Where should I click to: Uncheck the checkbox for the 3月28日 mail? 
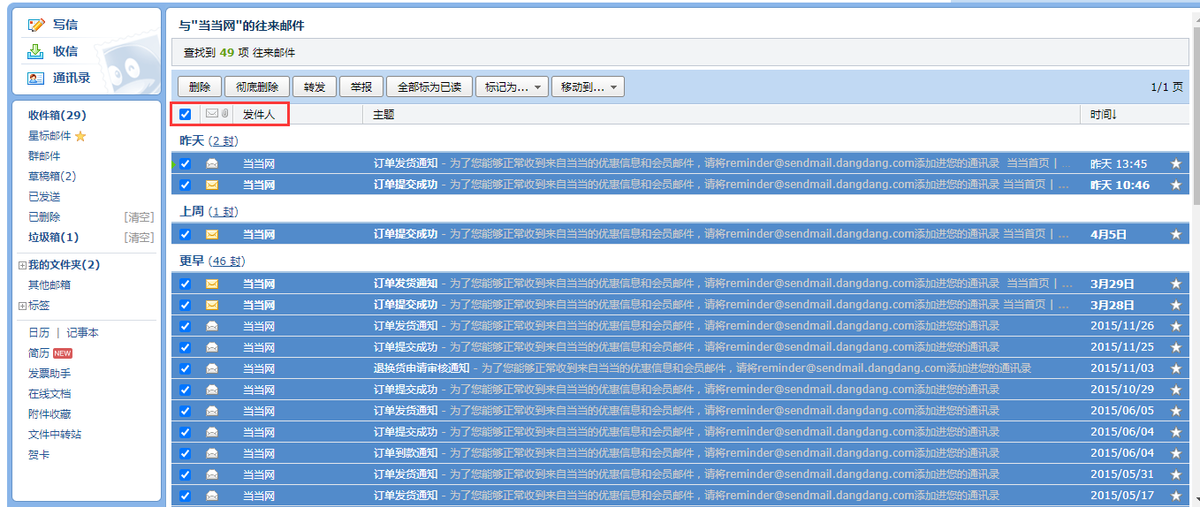(185, 305)
